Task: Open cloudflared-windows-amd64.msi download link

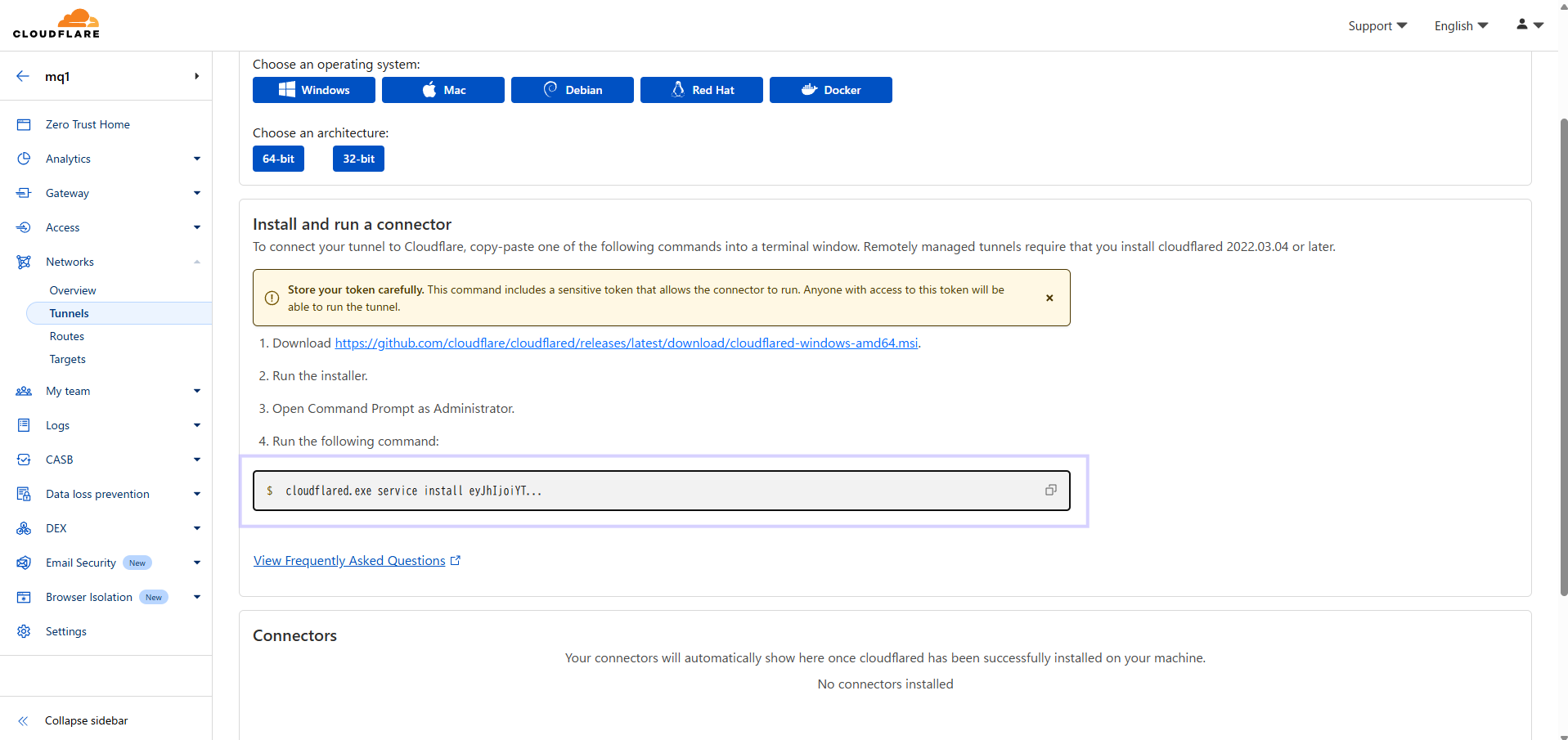Action: coord(627,343)
